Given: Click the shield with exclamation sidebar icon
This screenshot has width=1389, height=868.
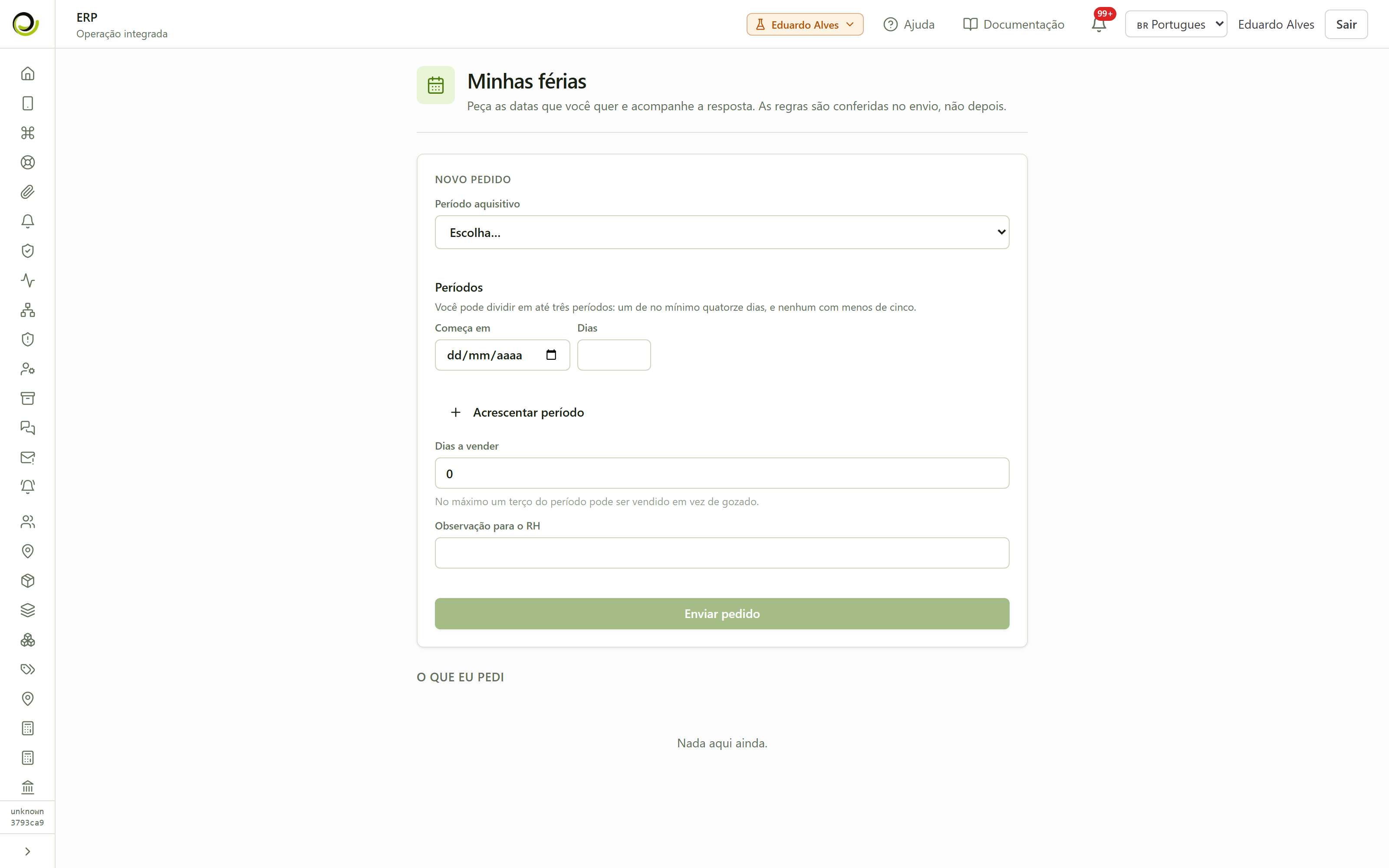Looking at the screenshot, I should [27, 339].
